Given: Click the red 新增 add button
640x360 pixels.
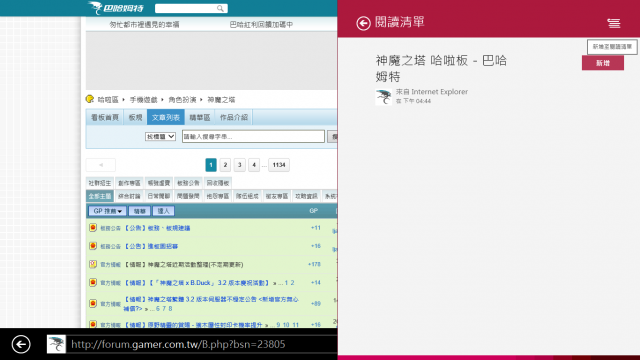Looking at the screenshot, I should [602, 63].
